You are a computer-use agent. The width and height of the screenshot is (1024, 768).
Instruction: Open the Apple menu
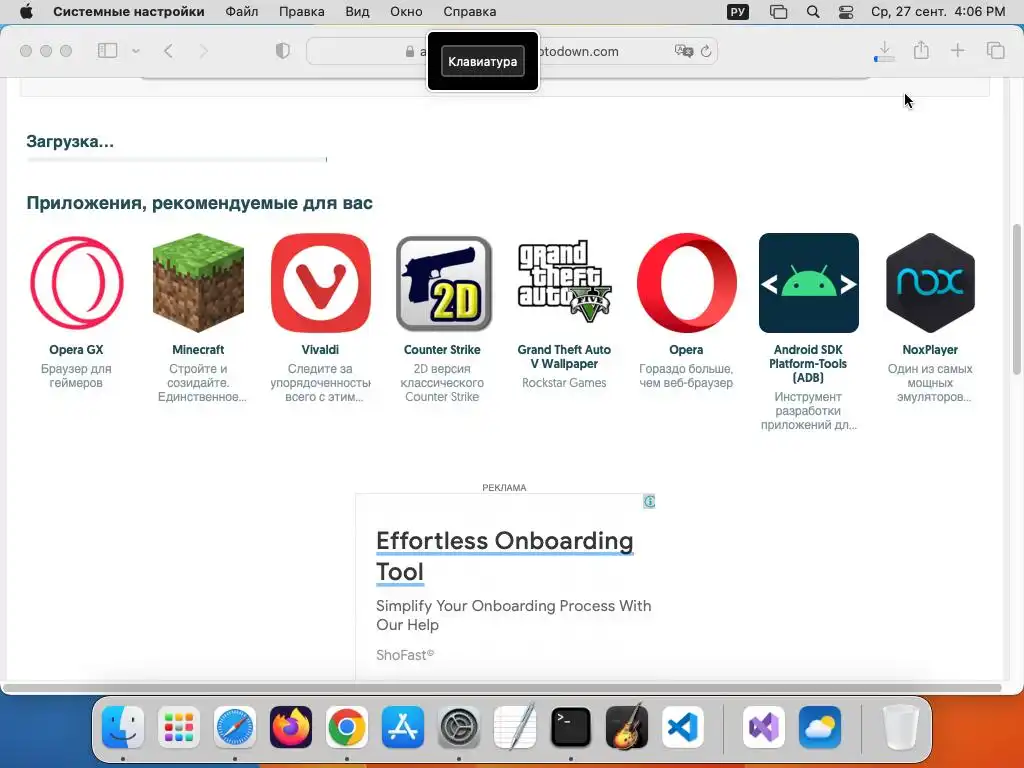tap(25, 12)
